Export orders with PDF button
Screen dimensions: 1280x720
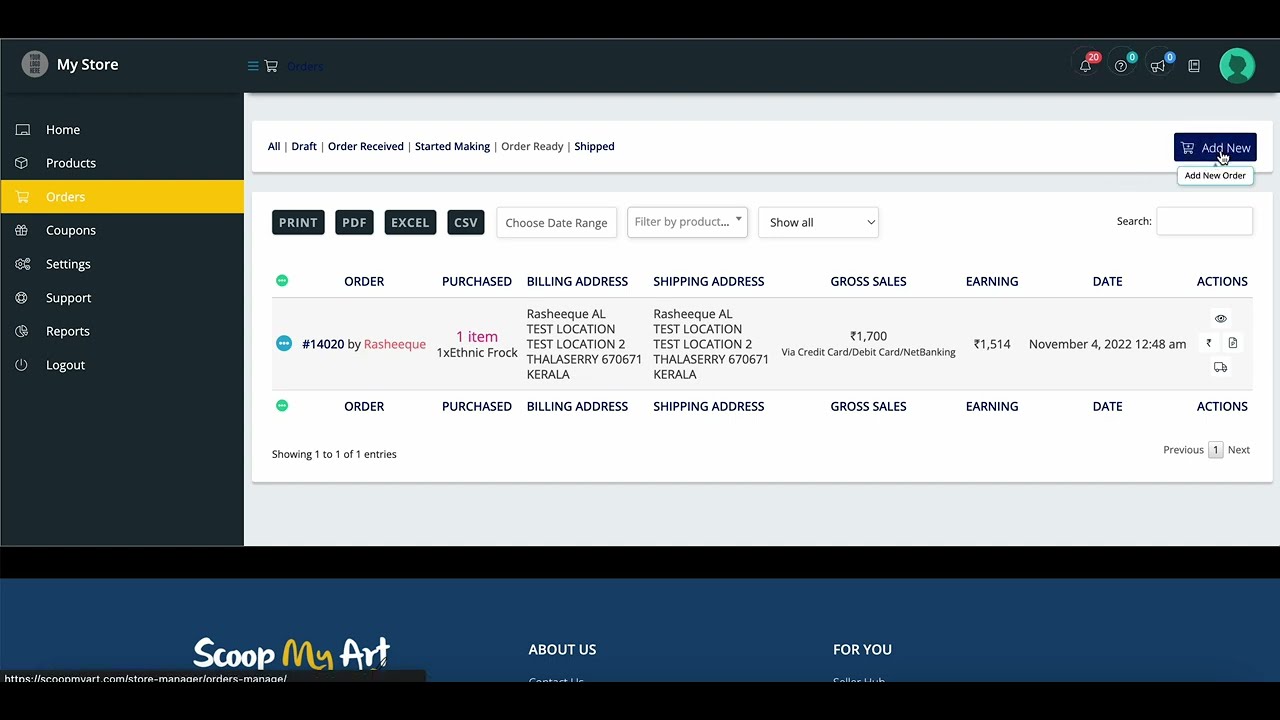coord(354,222)
